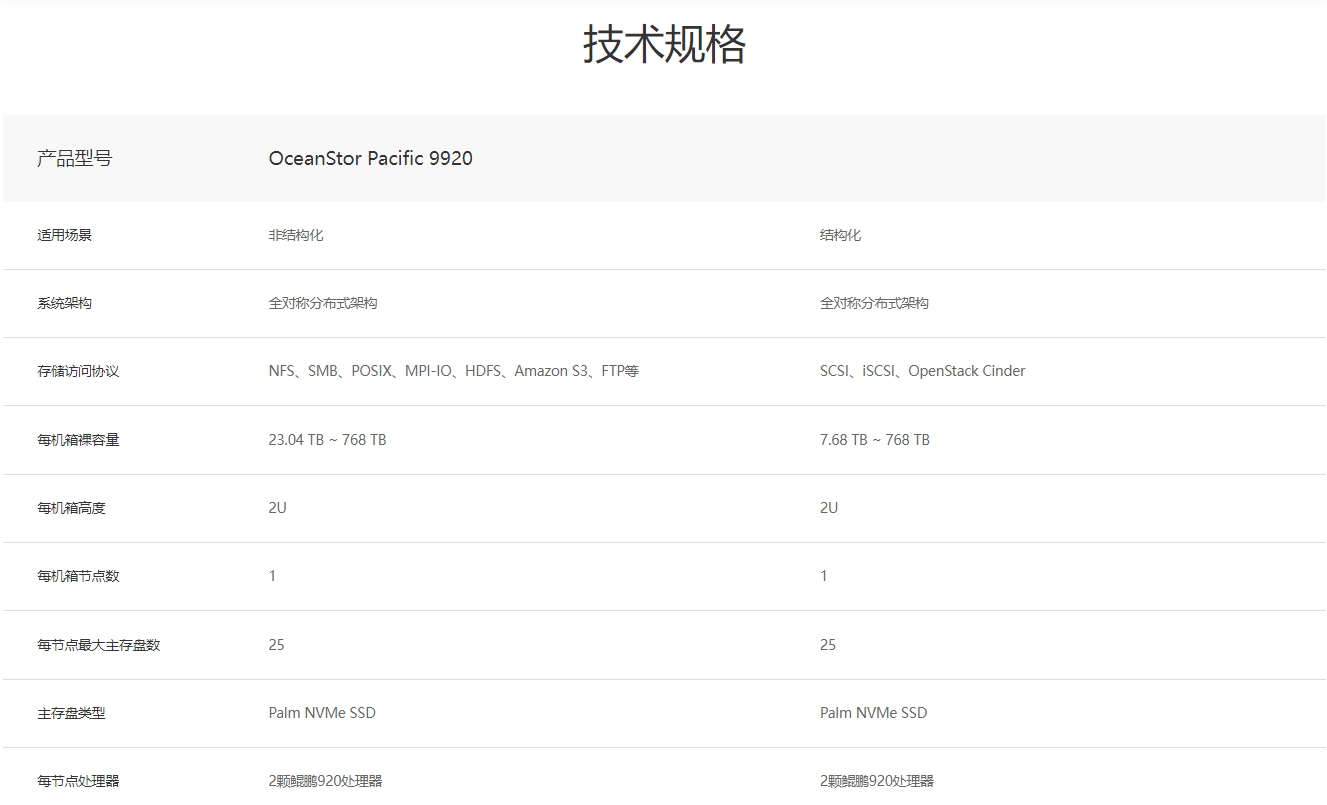Select the NFS, SMB, POSIX protocol list
This screenshot has width=1327, height=805.
coord(453,371)
